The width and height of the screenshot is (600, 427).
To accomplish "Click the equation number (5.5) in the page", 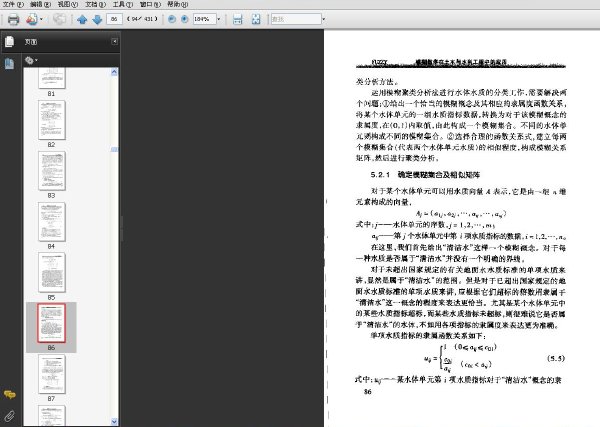I will click(x=556, y=359).
